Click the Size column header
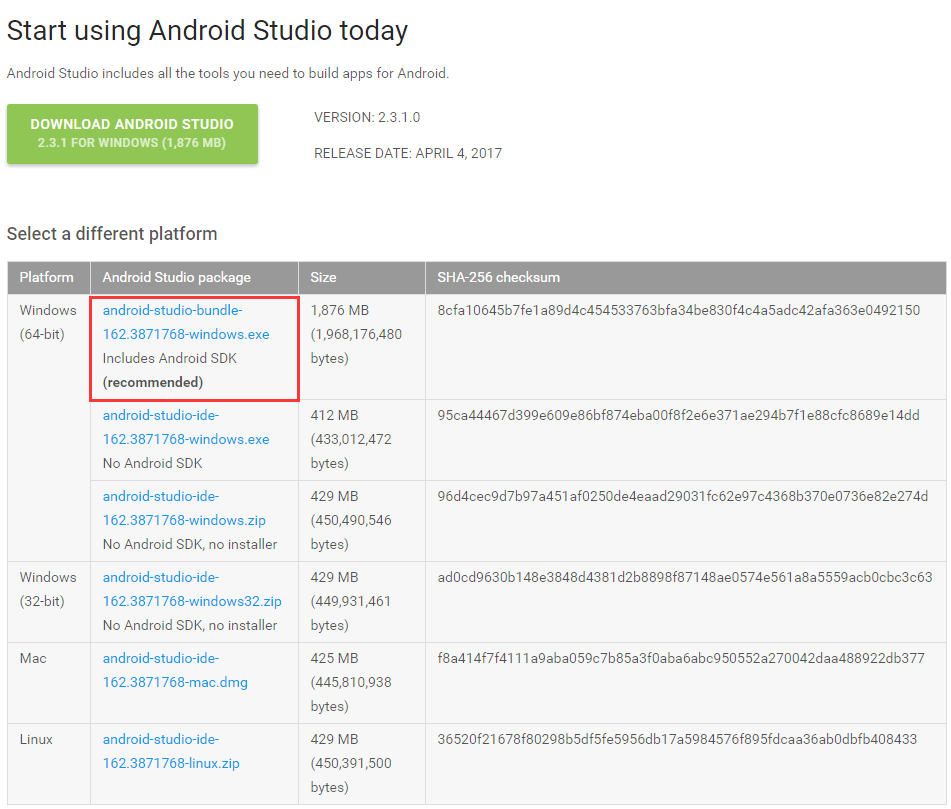Image resolution: width=951 pixels, height=809 pixels. (320, 277)
